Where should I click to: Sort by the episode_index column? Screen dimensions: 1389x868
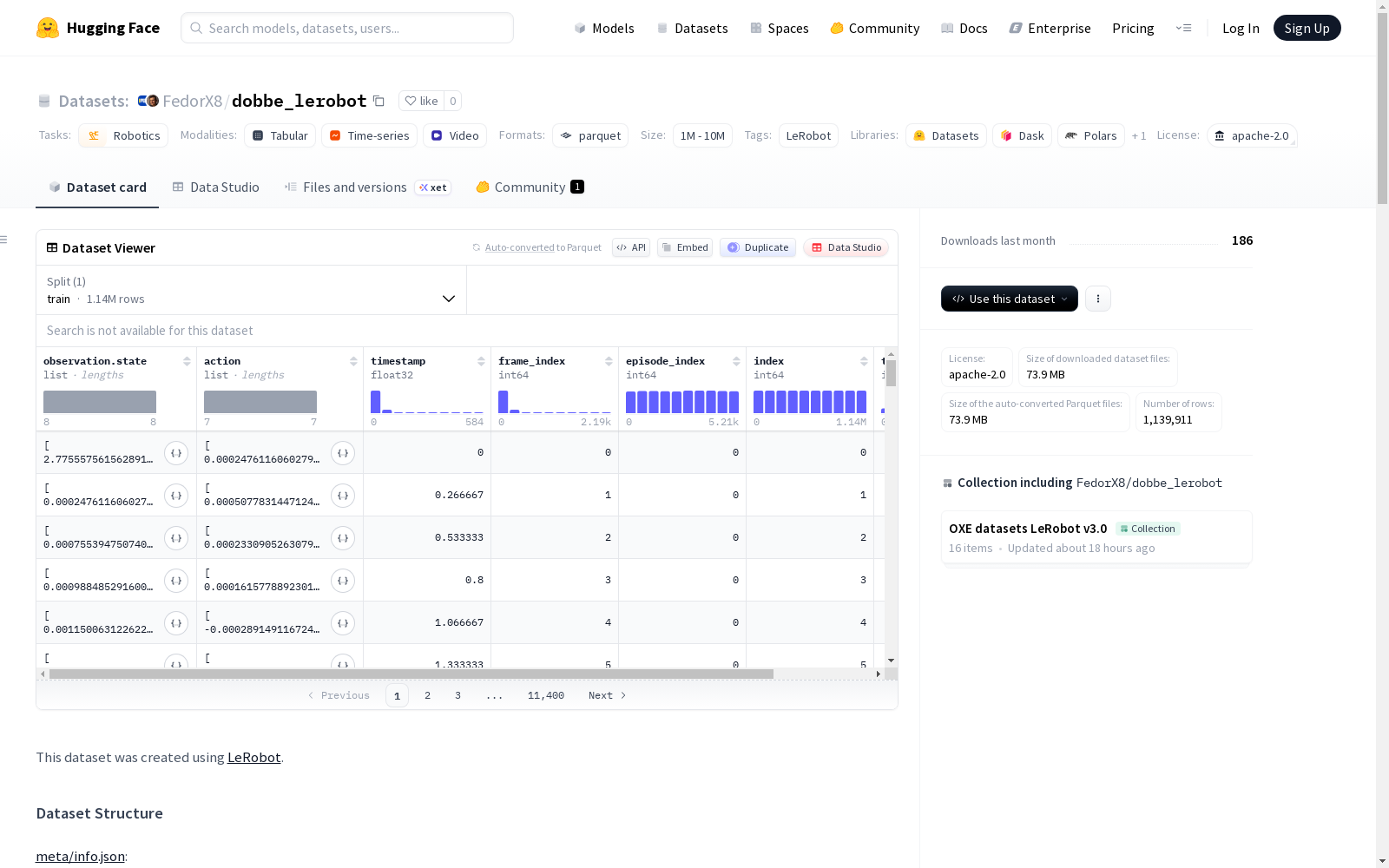coord(736,361)
